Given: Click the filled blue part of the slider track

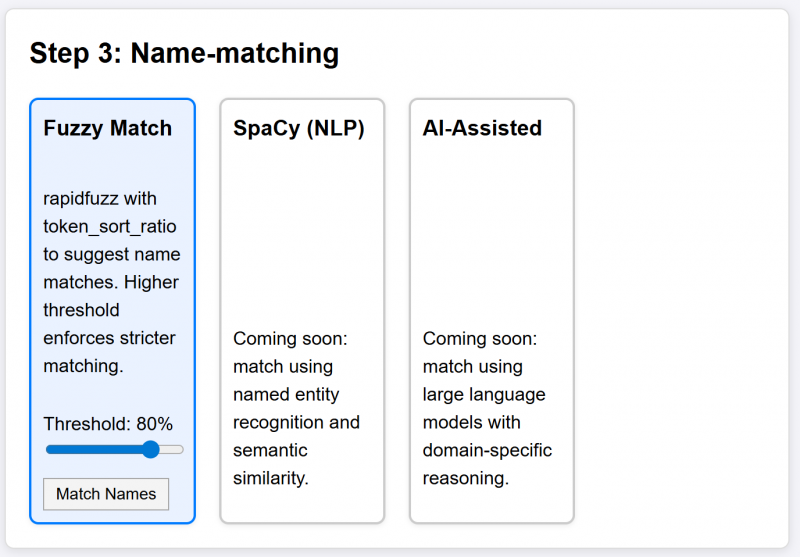Looking at the screenshot, I should (95, 450).
